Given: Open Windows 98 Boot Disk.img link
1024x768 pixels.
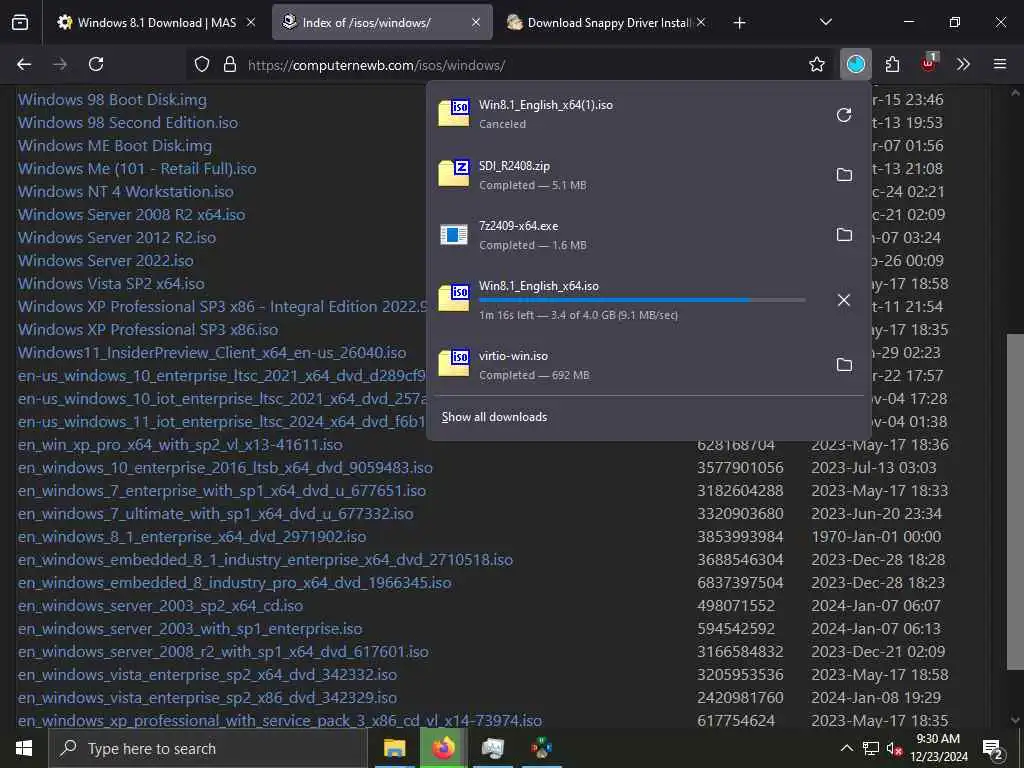Looking at the screenshot, I should point(112,100).
